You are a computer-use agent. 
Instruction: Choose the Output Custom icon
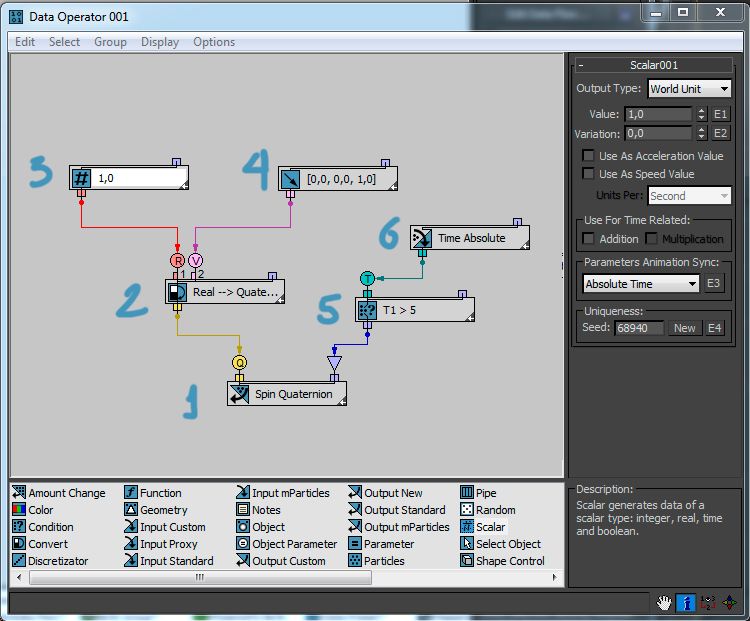(x=243, y=560)
